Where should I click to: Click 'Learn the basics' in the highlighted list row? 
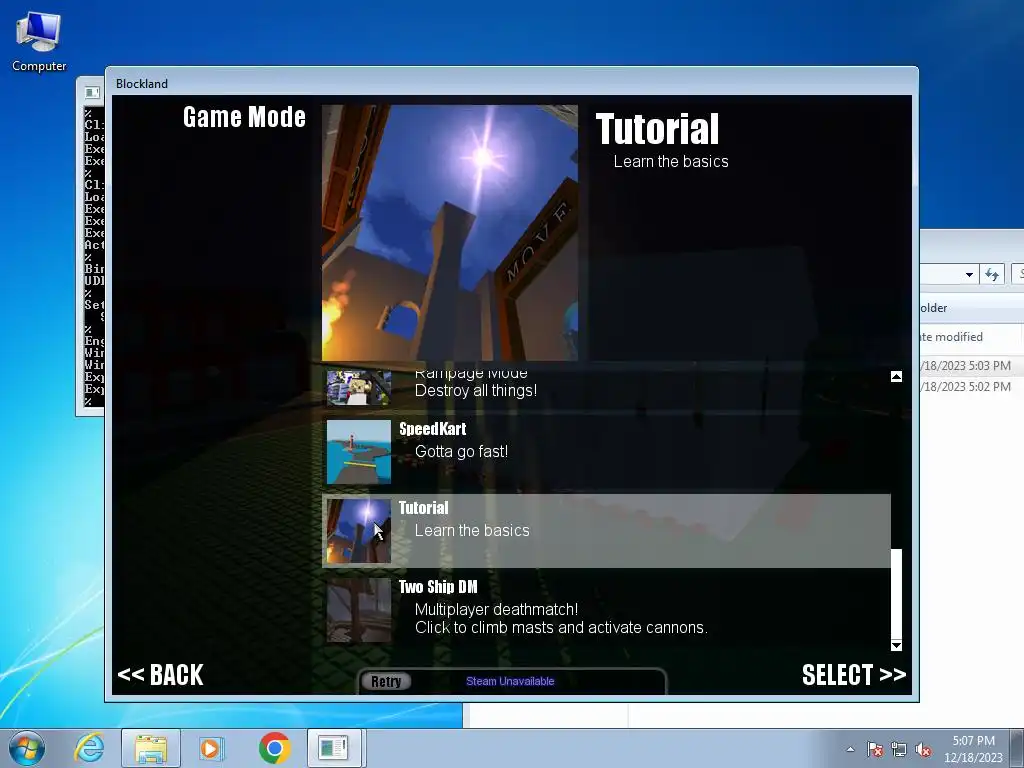[x=472, y=530]
